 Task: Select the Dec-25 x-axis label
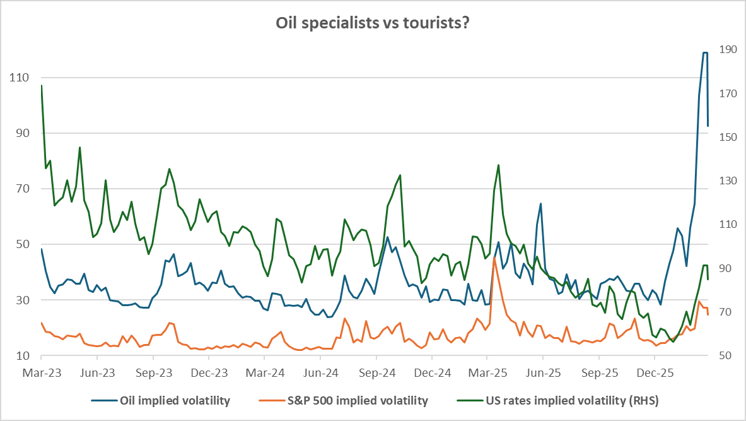click(x=653, y=371)
